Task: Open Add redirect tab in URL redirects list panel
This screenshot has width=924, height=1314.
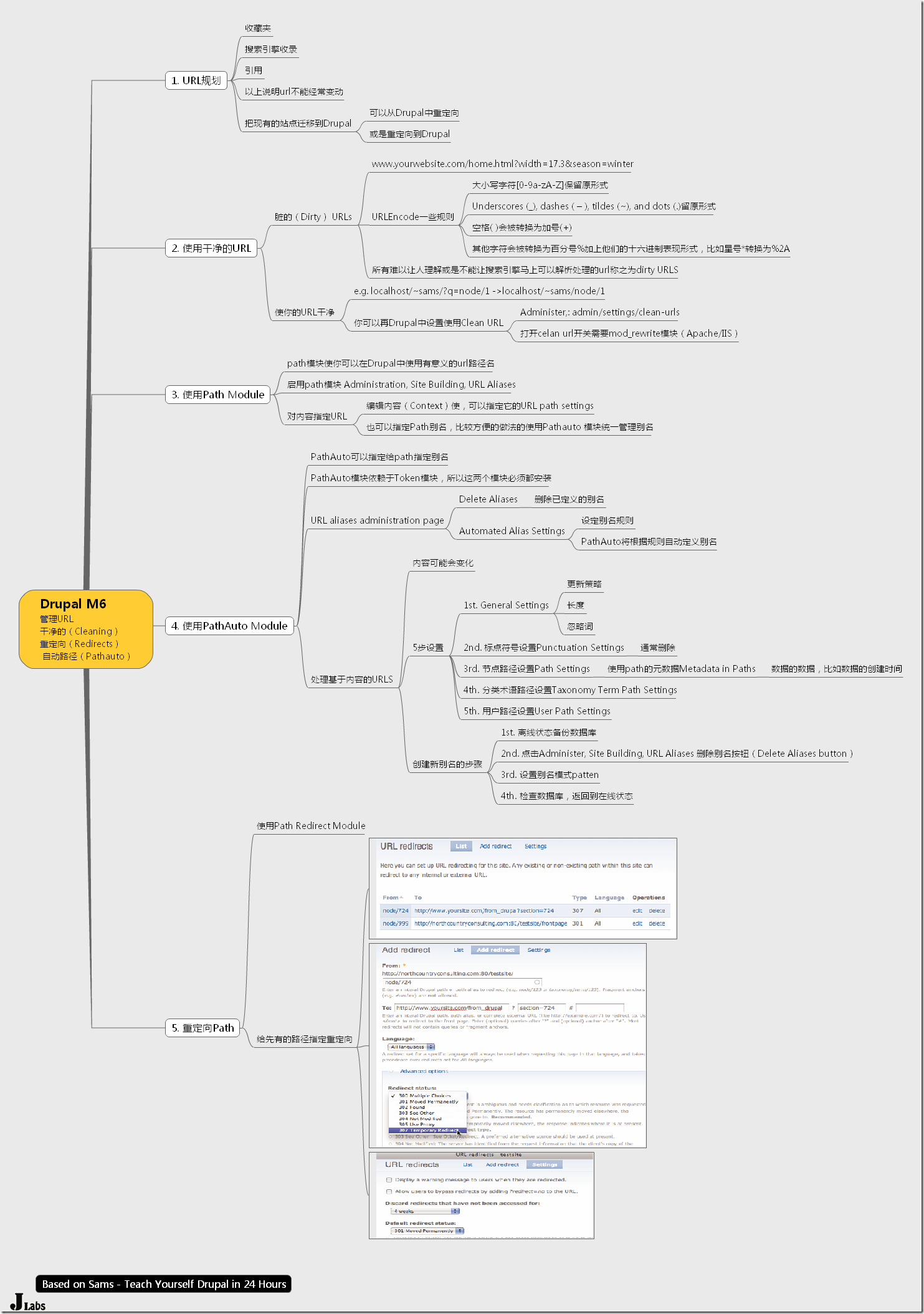Action: 495,846
